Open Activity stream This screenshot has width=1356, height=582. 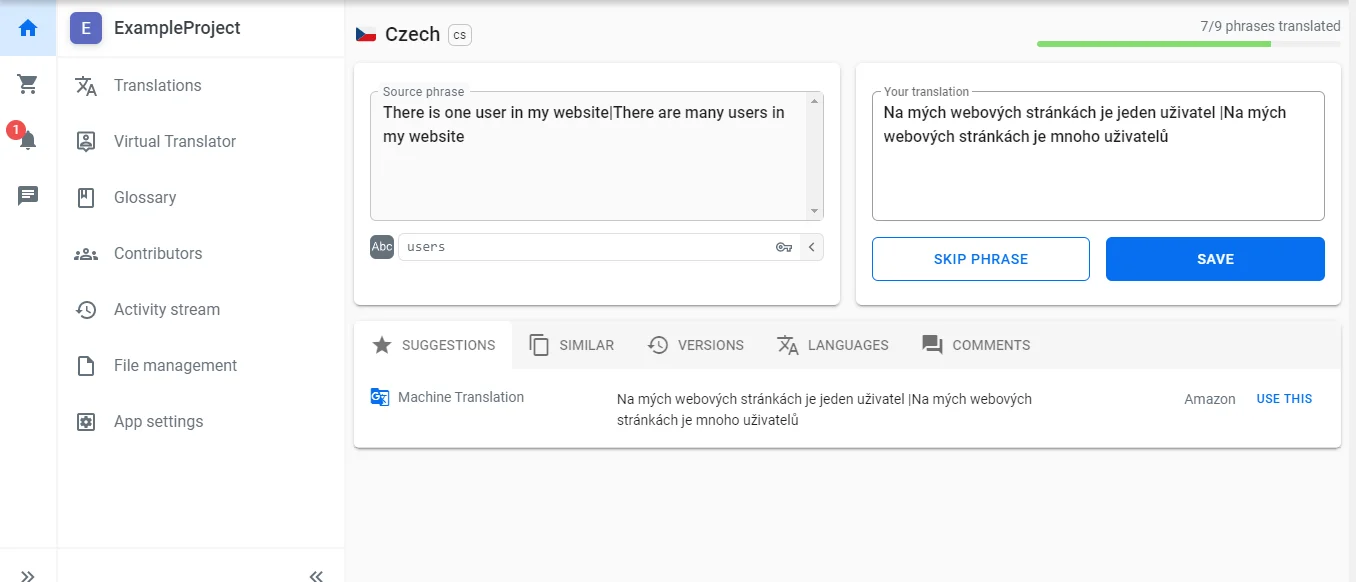point(166,309)
